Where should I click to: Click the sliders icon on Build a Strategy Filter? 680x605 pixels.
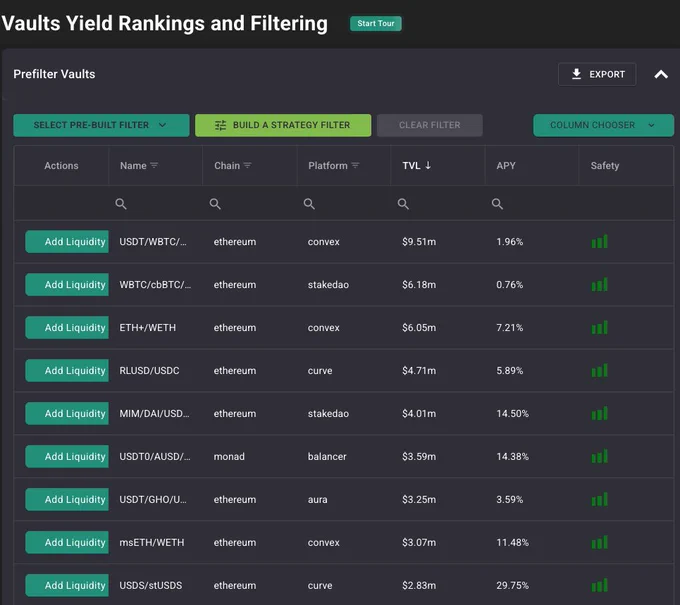[221, 125]
